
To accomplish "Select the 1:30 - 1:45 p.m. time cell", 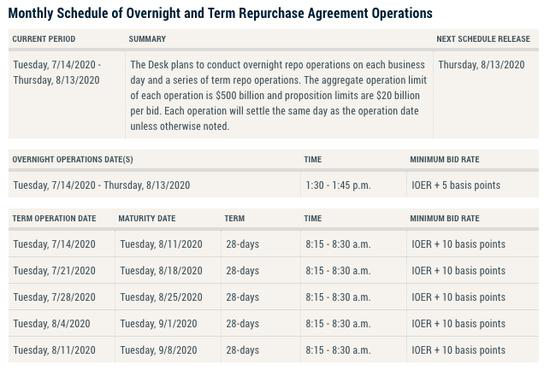I will click(x=338, y=185).
